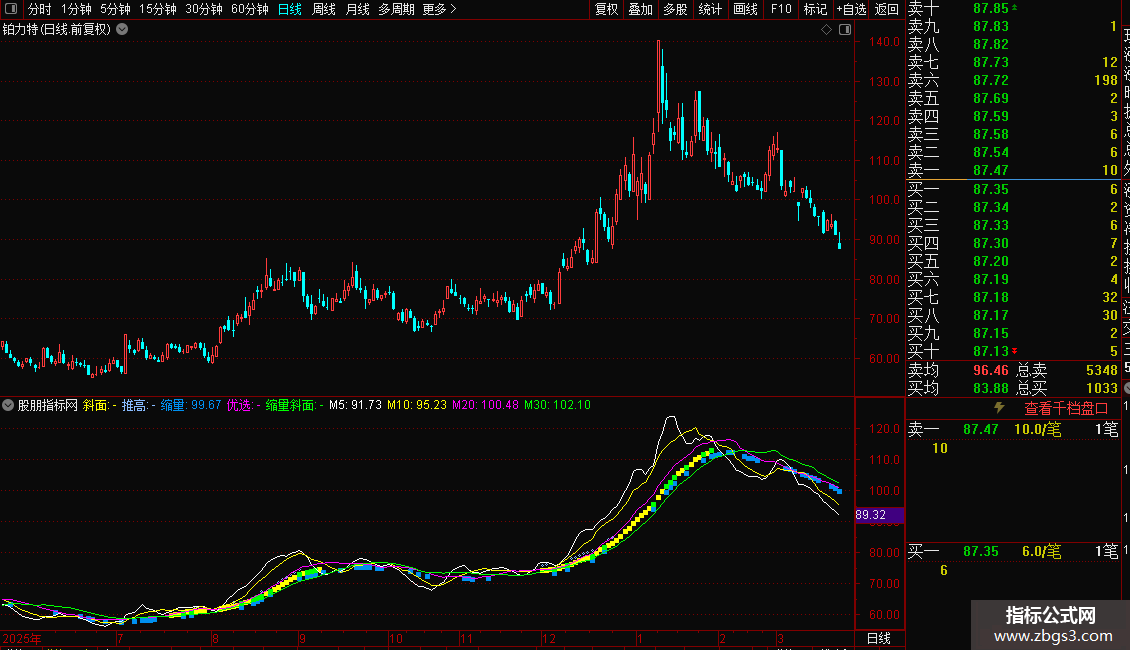
Task: Click the lightning icon beside 查看千档盘口
Action: coord(999,408)
